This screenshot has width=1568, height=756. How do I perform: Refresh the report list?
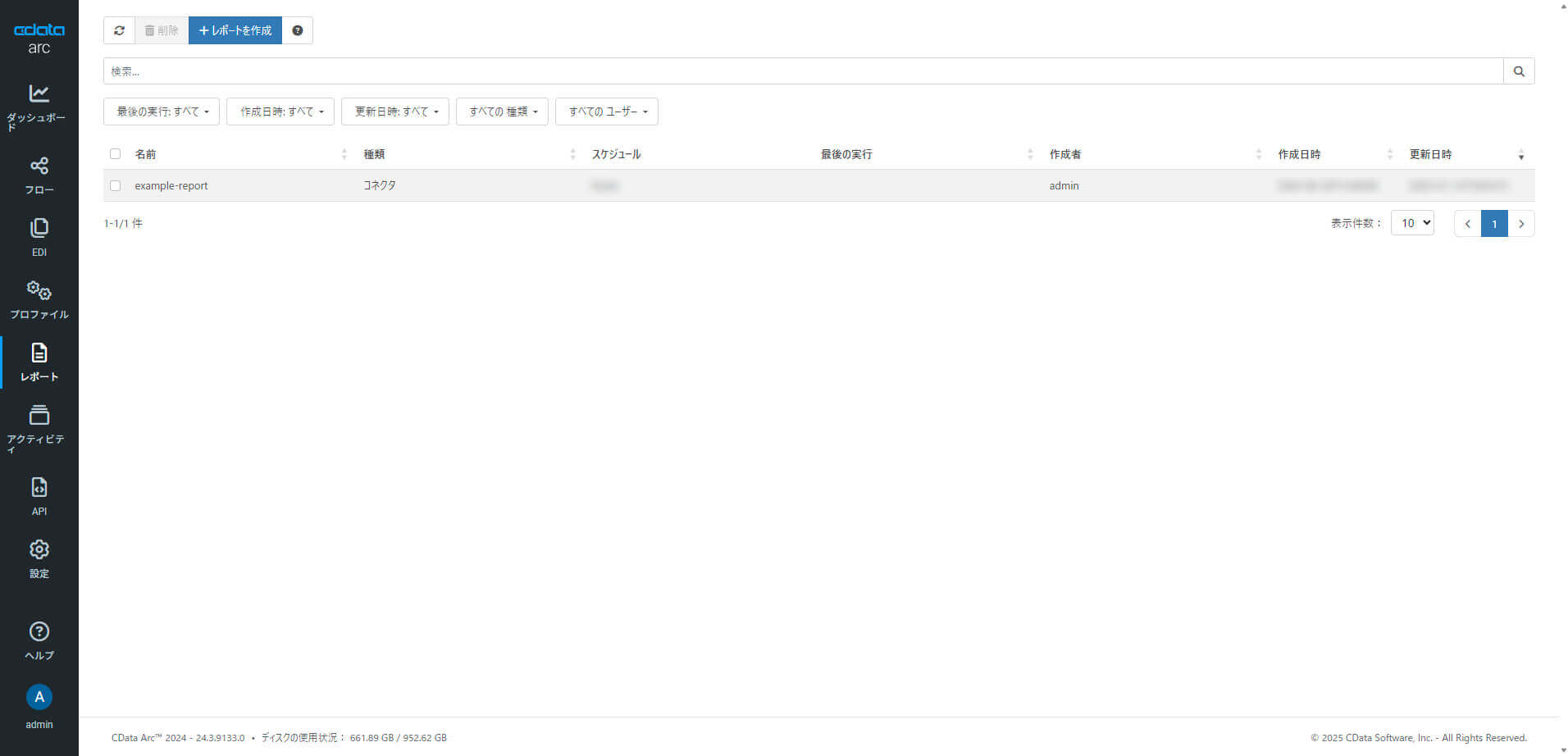[119, 30]
